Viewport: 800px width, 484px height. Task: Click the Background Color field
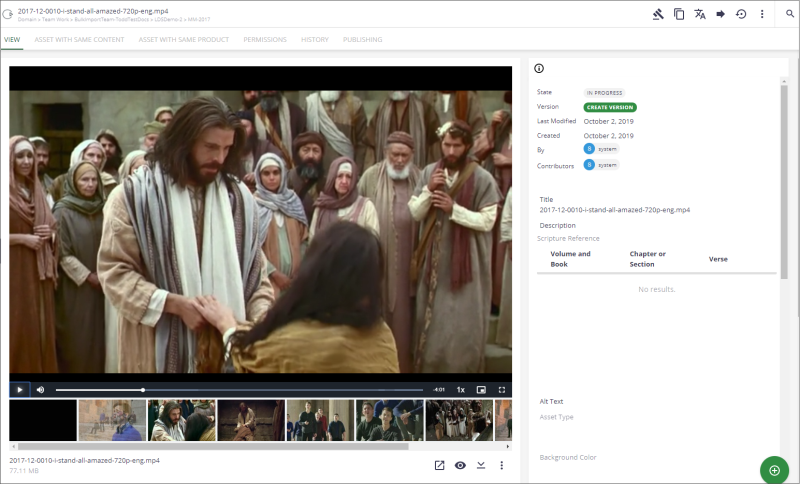coord(568,457)
